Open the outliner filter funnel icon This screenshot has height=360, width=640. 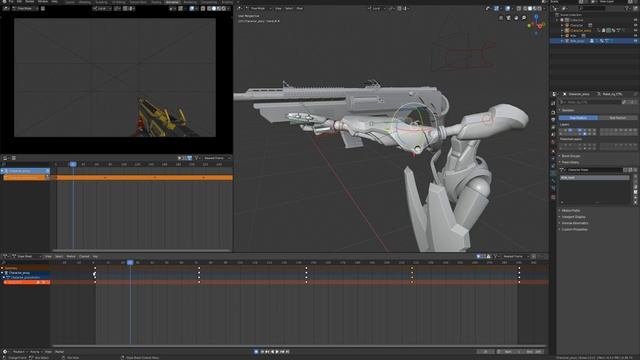tap(627, 8)
